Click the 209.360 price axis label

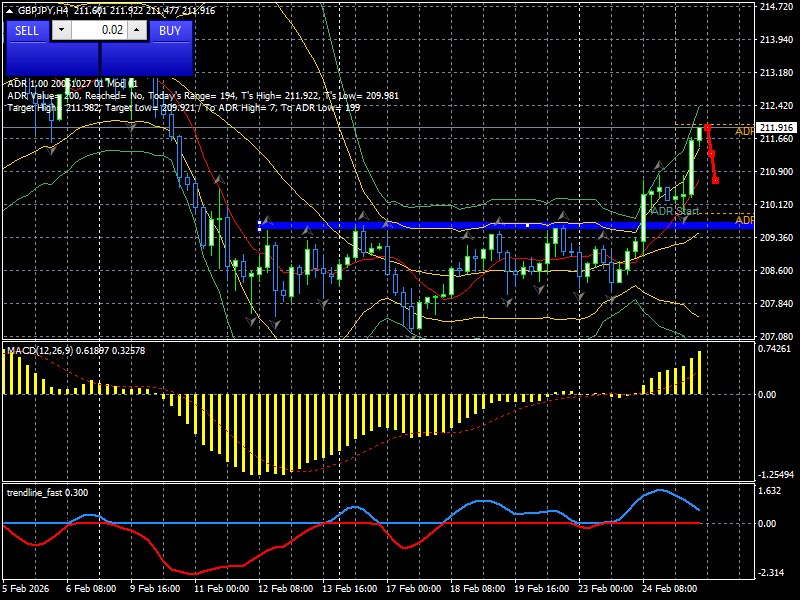(x=776, y=238)
